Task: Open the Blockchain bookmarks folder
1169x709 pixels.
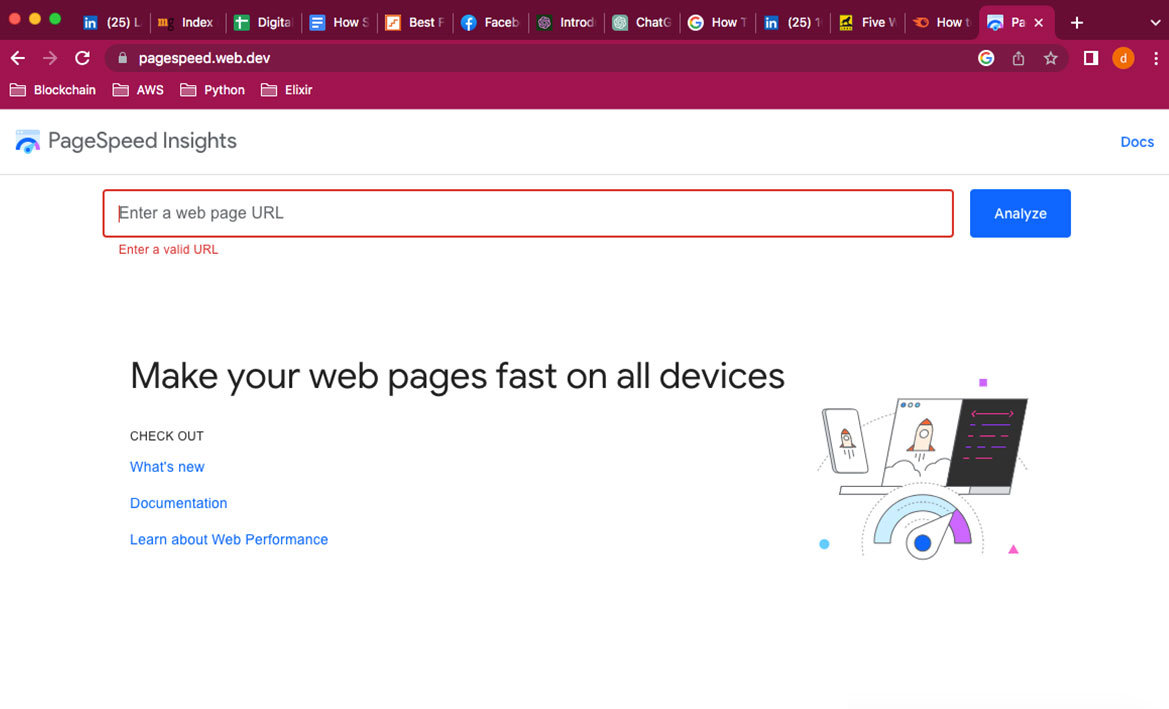Action: [x=53, y=90]
